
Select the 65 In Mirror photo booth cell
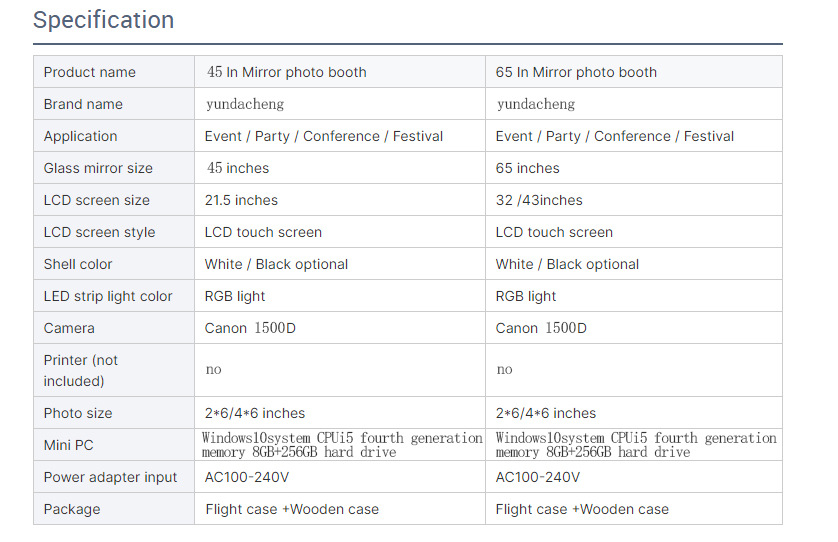(x=576, y=72)
